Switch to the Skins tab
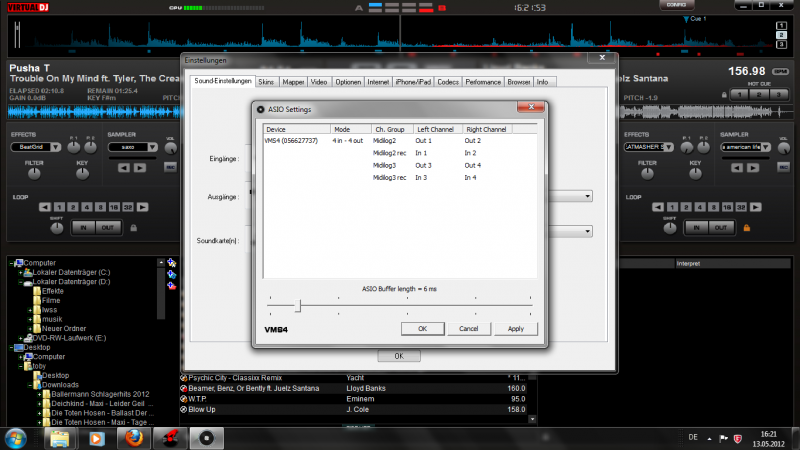The image size is (800, 450). click(x=266, y=82)
